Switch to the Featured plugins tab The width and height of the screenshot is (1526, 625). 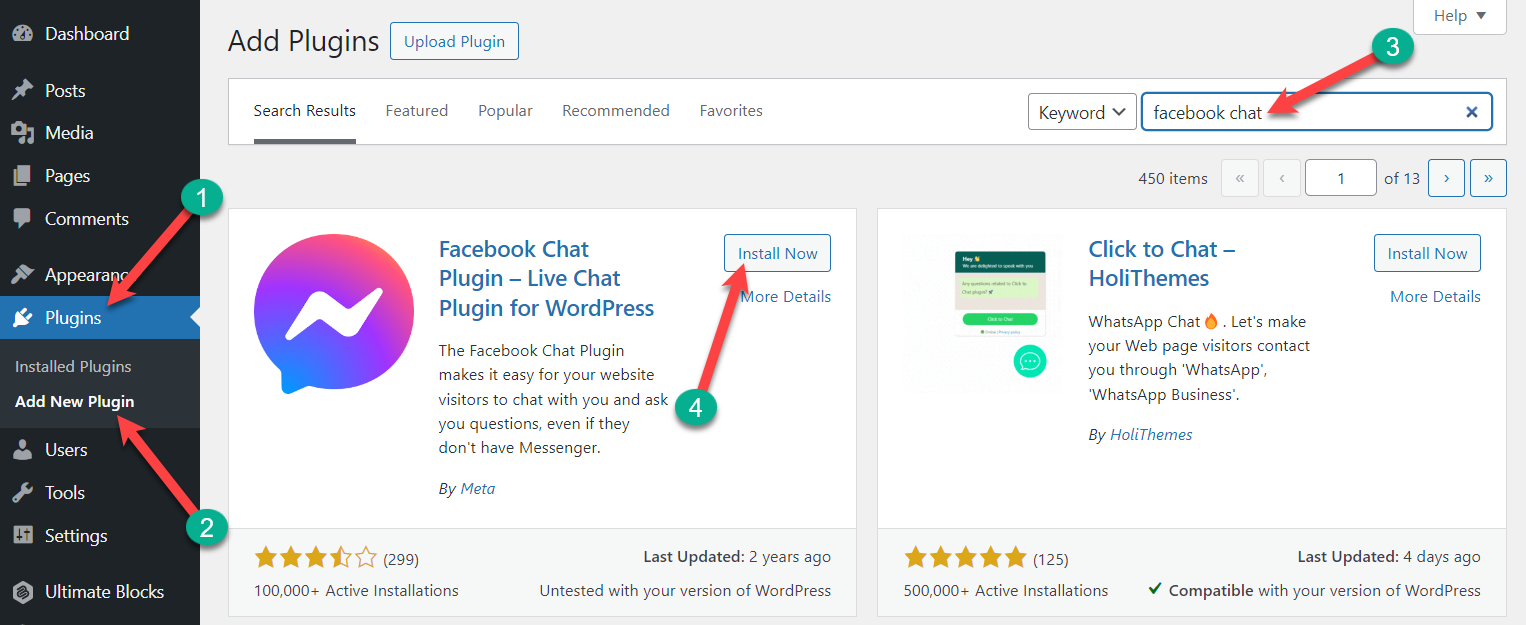(416, 110)
